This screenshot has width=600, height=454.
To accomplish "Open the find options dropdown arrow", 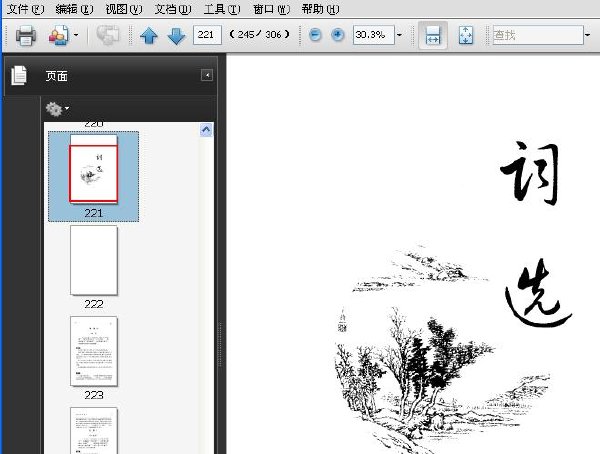I will click(x=587, y=35).
